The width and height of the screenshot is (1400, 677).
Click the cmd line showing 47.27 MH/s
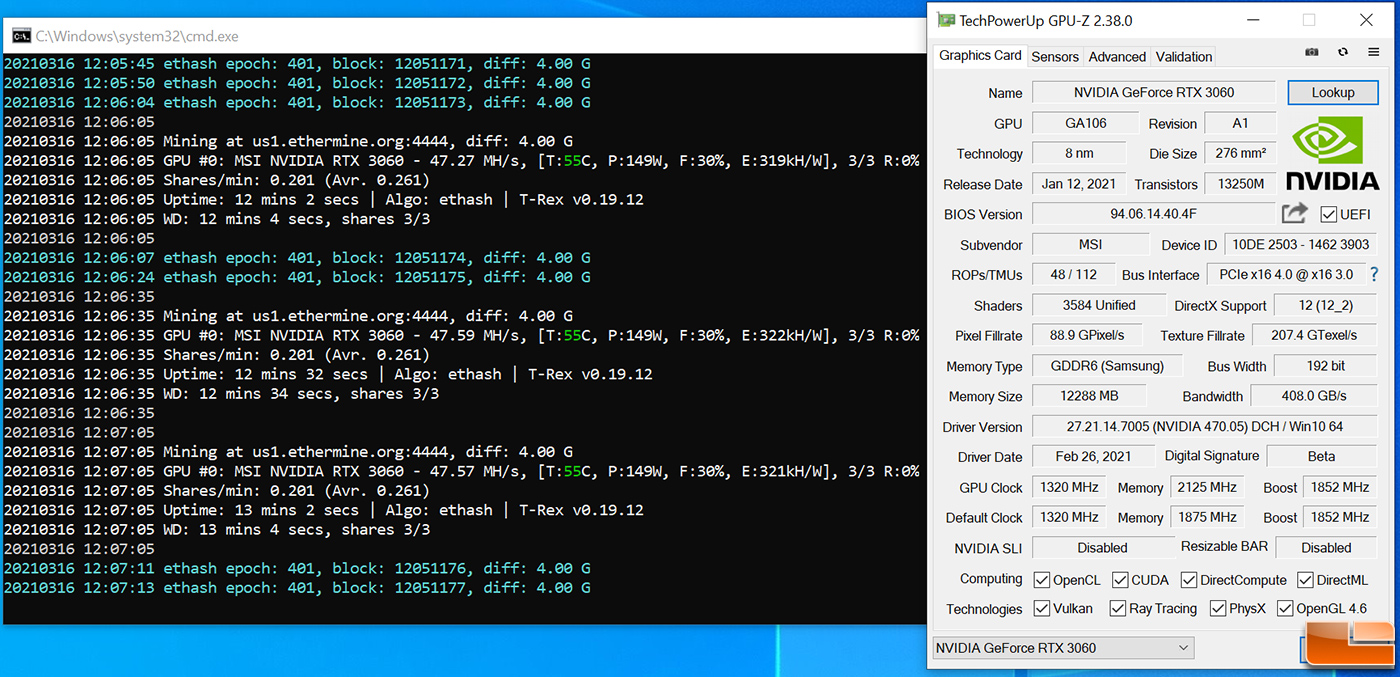tap(461, 161)
